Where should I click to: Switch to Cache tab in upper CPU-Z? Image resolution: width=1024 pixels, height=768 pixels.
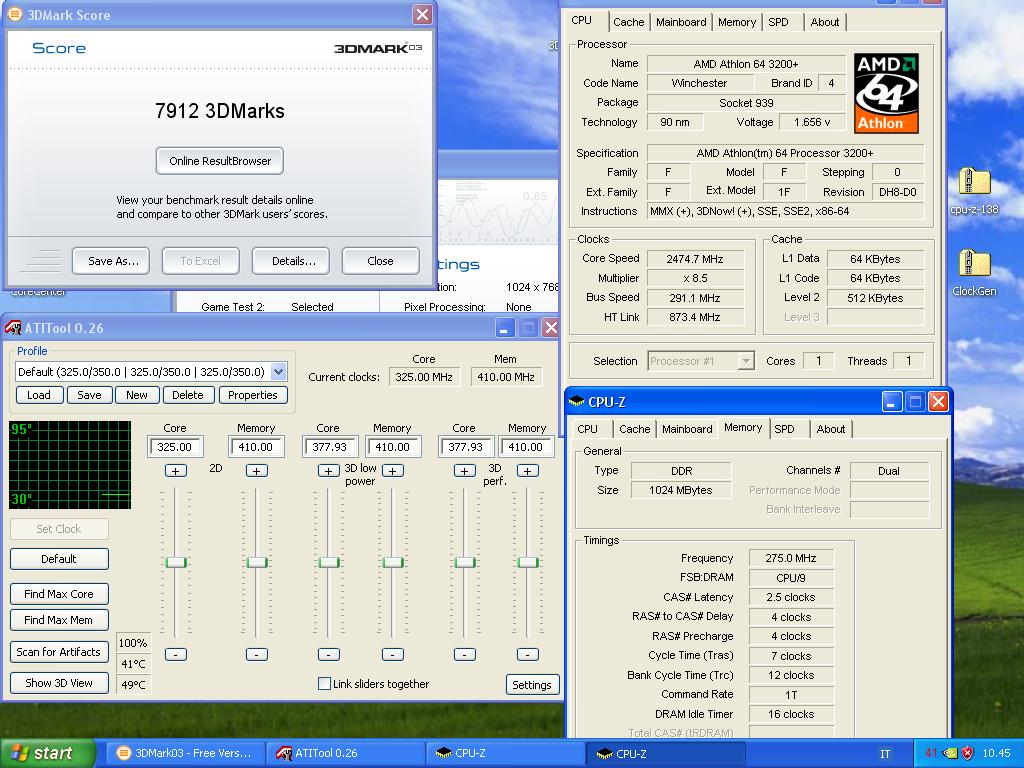[628, 22]
